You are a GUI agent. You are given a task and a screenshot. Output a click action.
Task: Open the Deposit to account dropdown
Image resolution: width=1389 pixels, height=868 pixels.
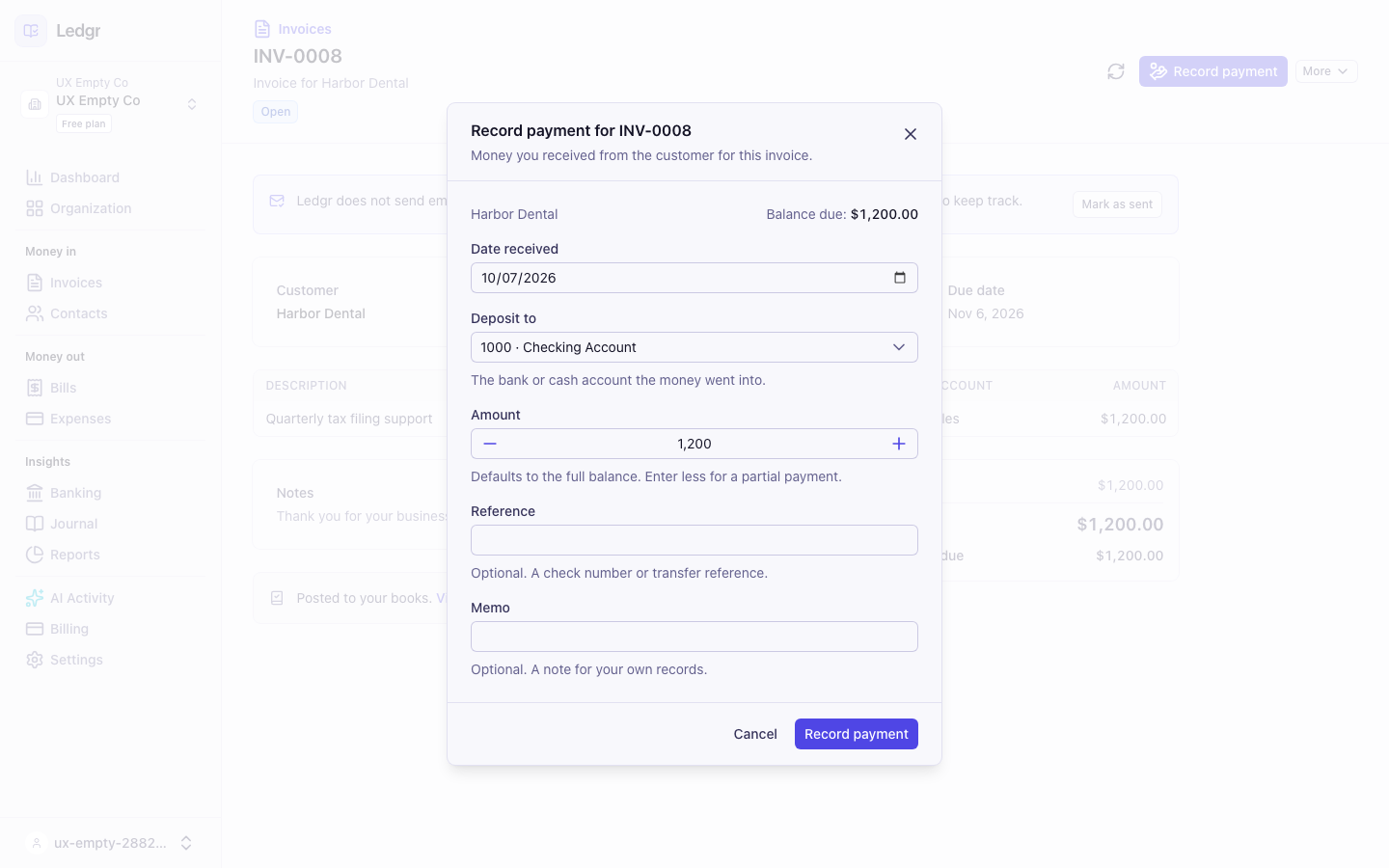694,347
